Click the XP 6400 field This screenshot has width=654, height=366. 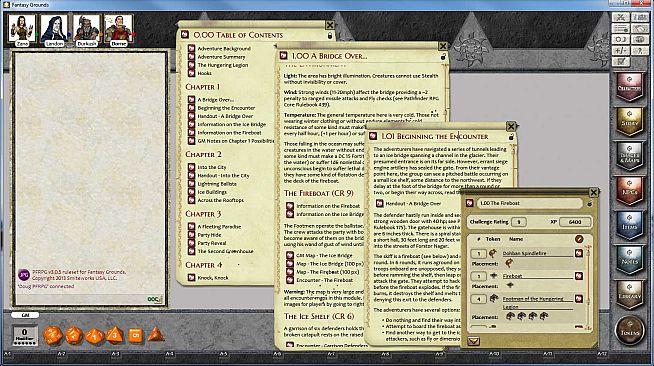tap(575, 222)
